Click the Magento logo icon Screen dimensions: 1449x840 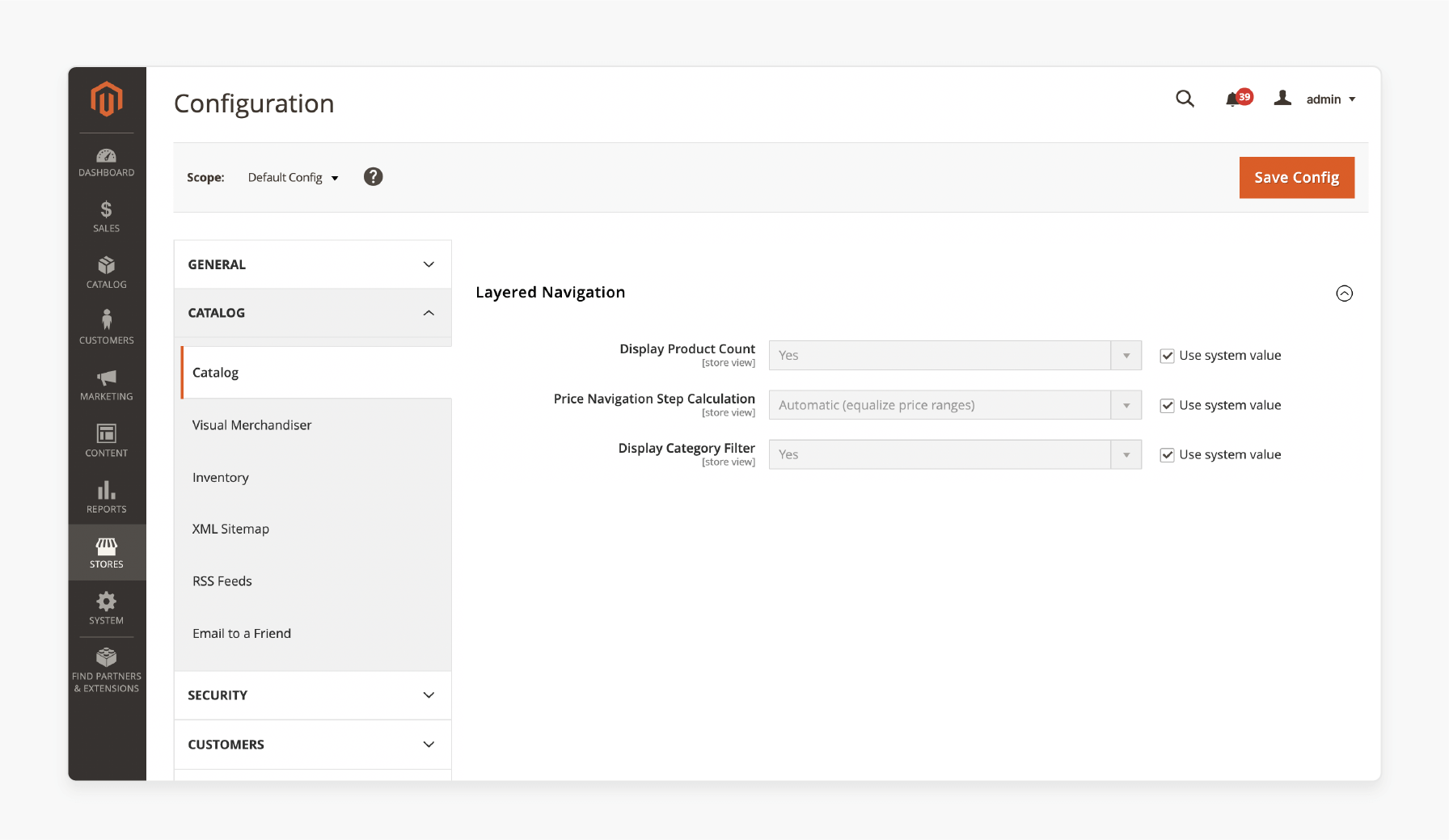(107, 99)
